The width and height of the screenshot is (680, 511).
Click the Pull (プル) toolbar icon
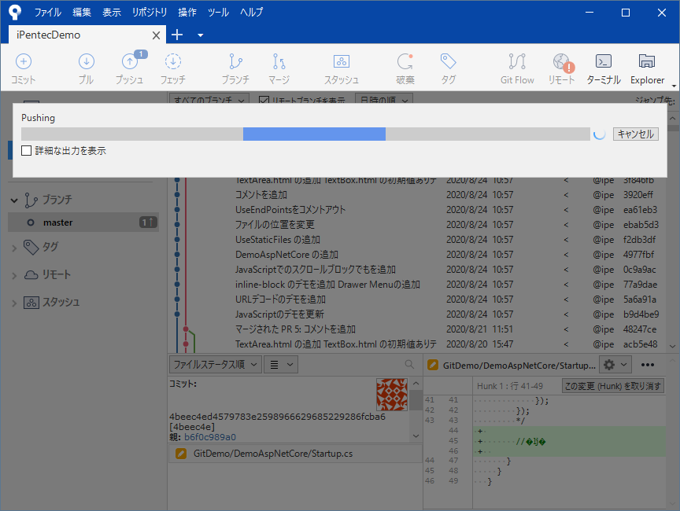point(86,69)
